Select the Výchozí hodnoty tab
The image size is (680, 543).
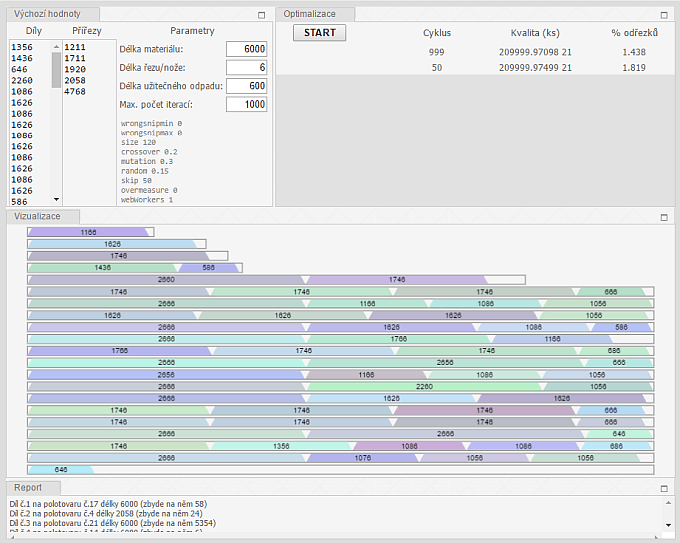pyautogui.click(x=53, y=14)
